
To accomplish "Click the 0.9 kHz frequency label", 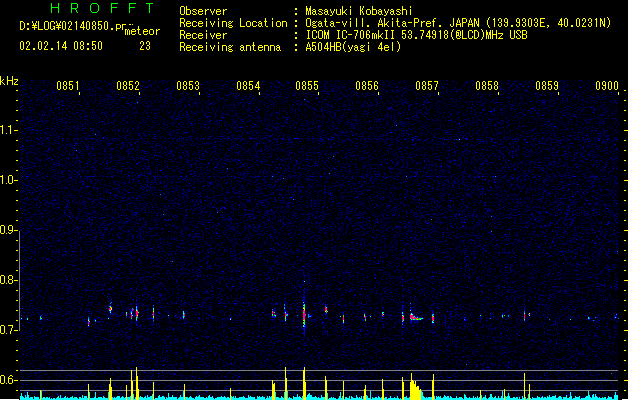I will [8, 230].
